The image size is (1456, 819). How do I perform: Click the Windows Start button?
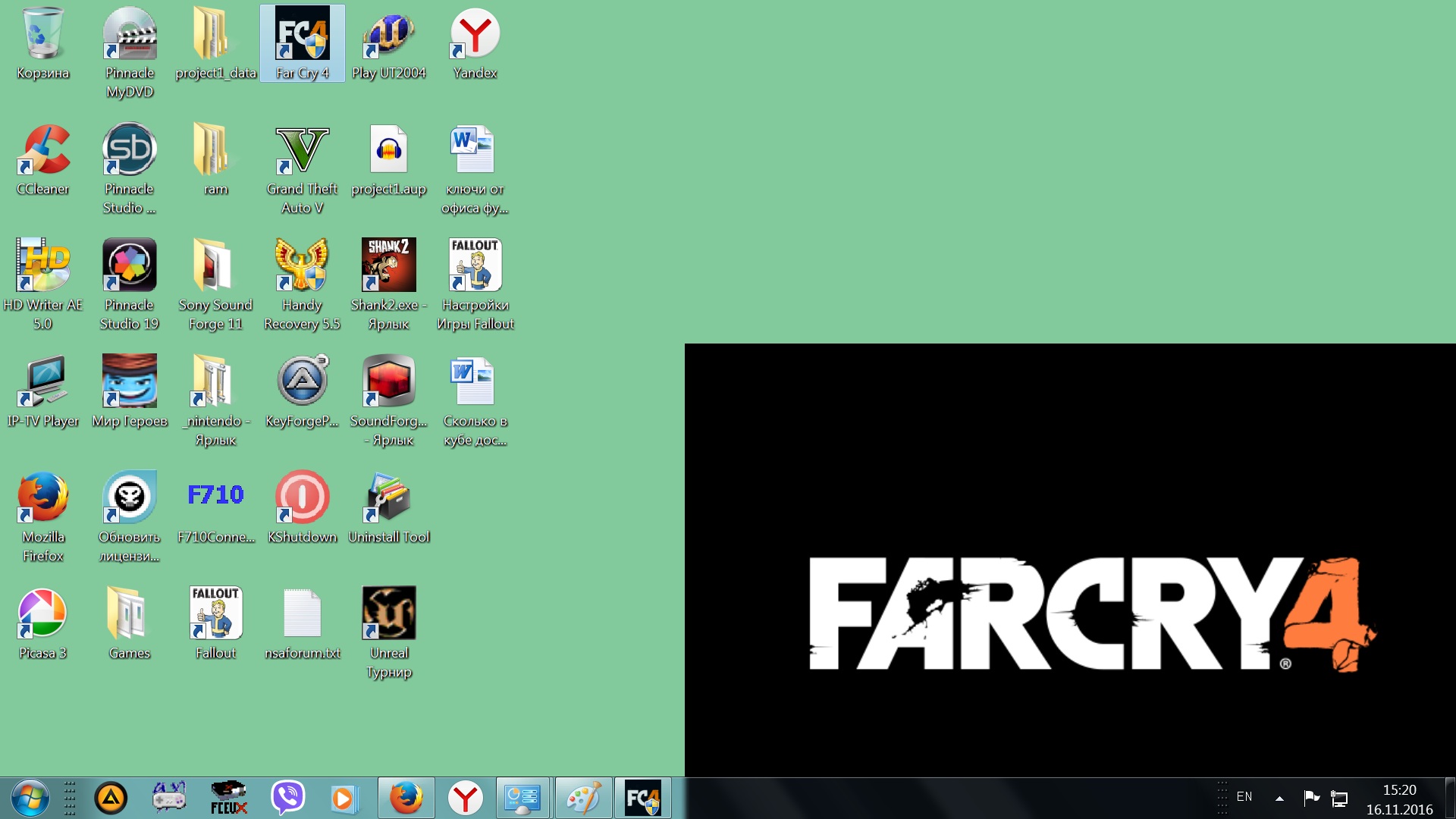(30, 798)
